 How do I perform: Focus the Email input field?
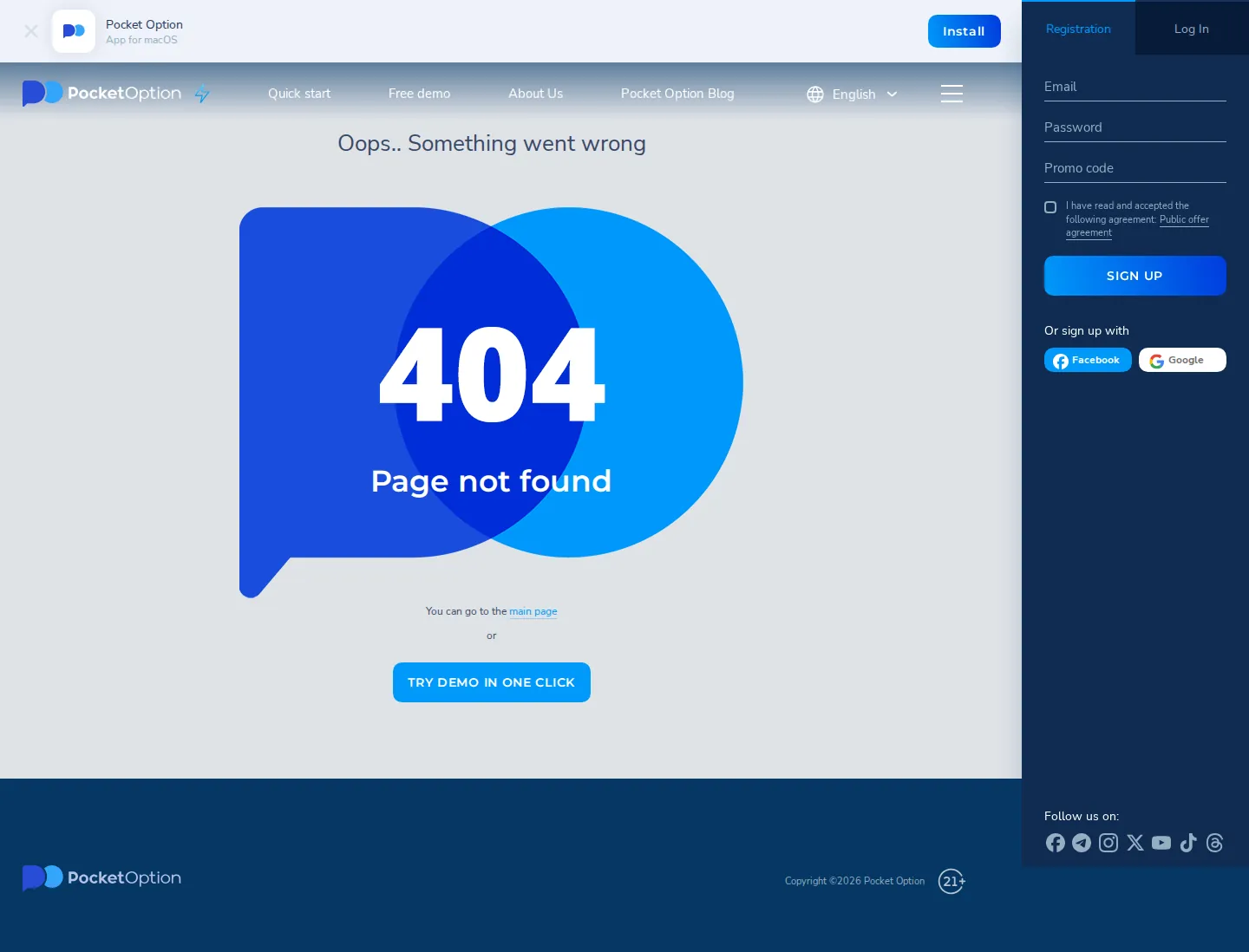point(1135,87)
